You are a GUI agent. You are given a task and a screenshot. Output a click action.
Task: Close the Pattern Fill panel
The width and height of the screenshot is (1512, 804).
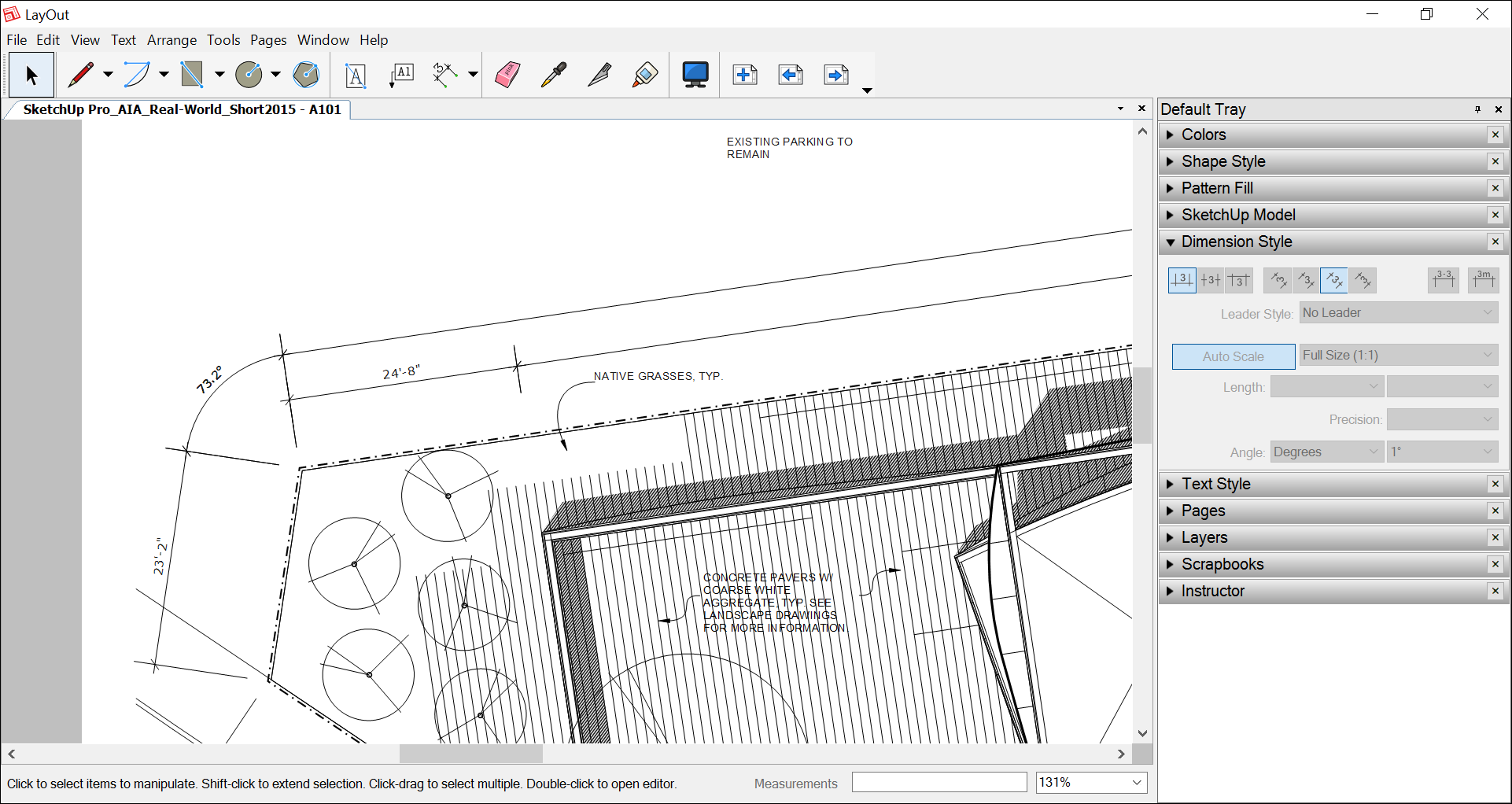1495,188
